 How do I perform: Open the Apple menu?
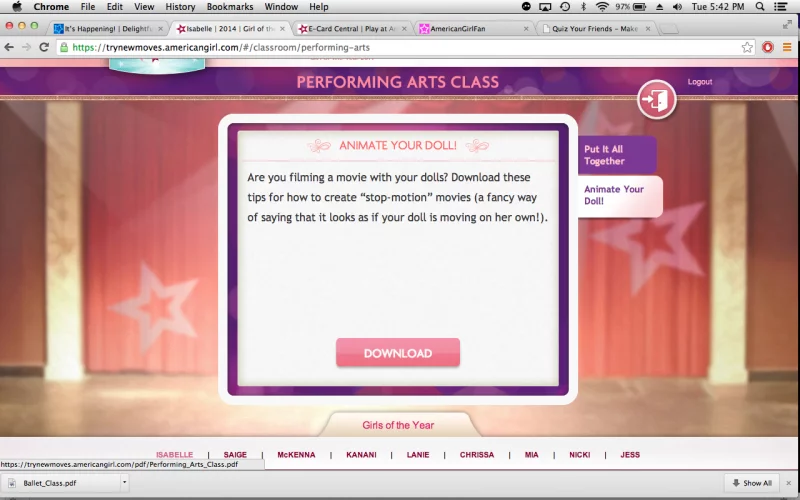coord(17,7)
